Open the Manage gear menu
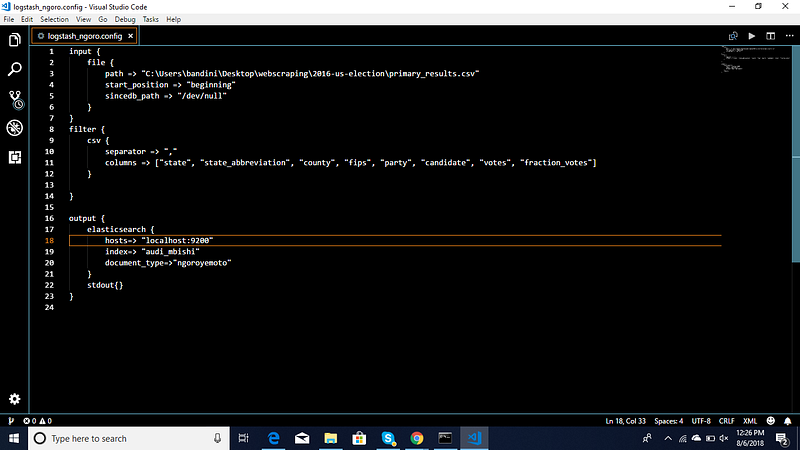 (x=15, y=399)
